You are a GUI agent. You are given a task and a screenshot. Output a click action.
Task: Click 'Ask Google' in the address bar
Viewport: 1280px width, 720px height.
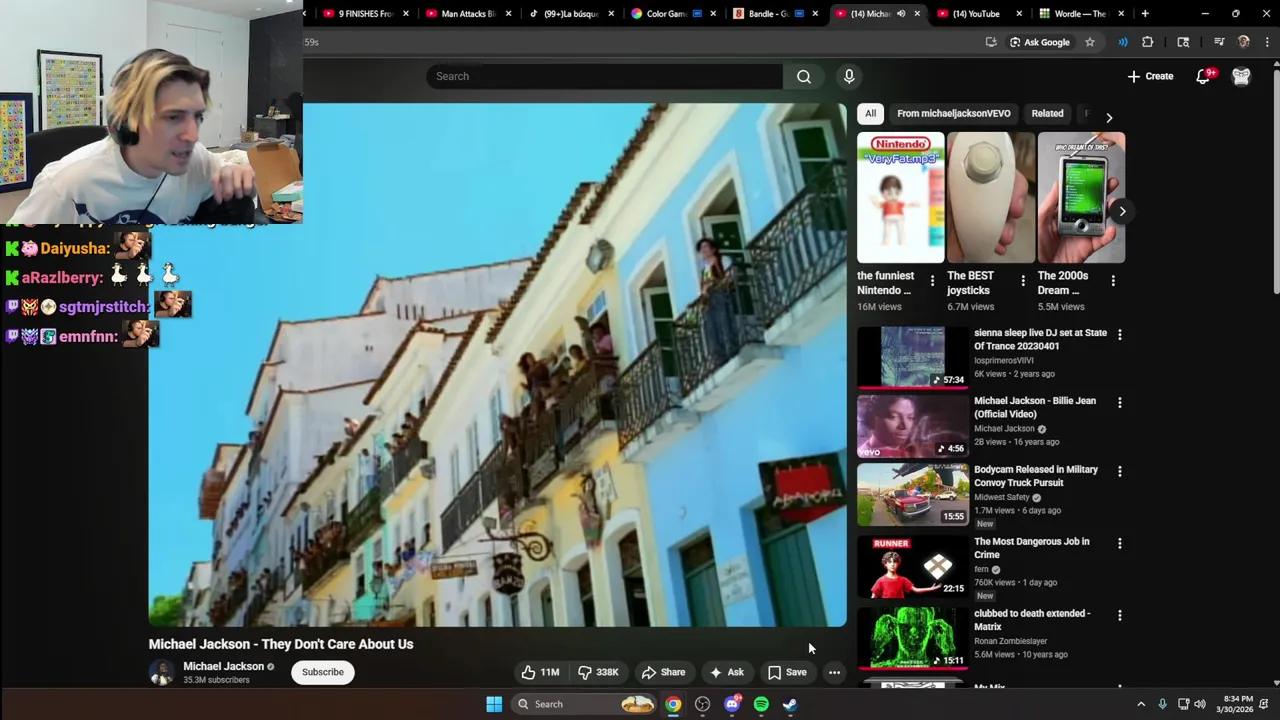point(1040,42)
